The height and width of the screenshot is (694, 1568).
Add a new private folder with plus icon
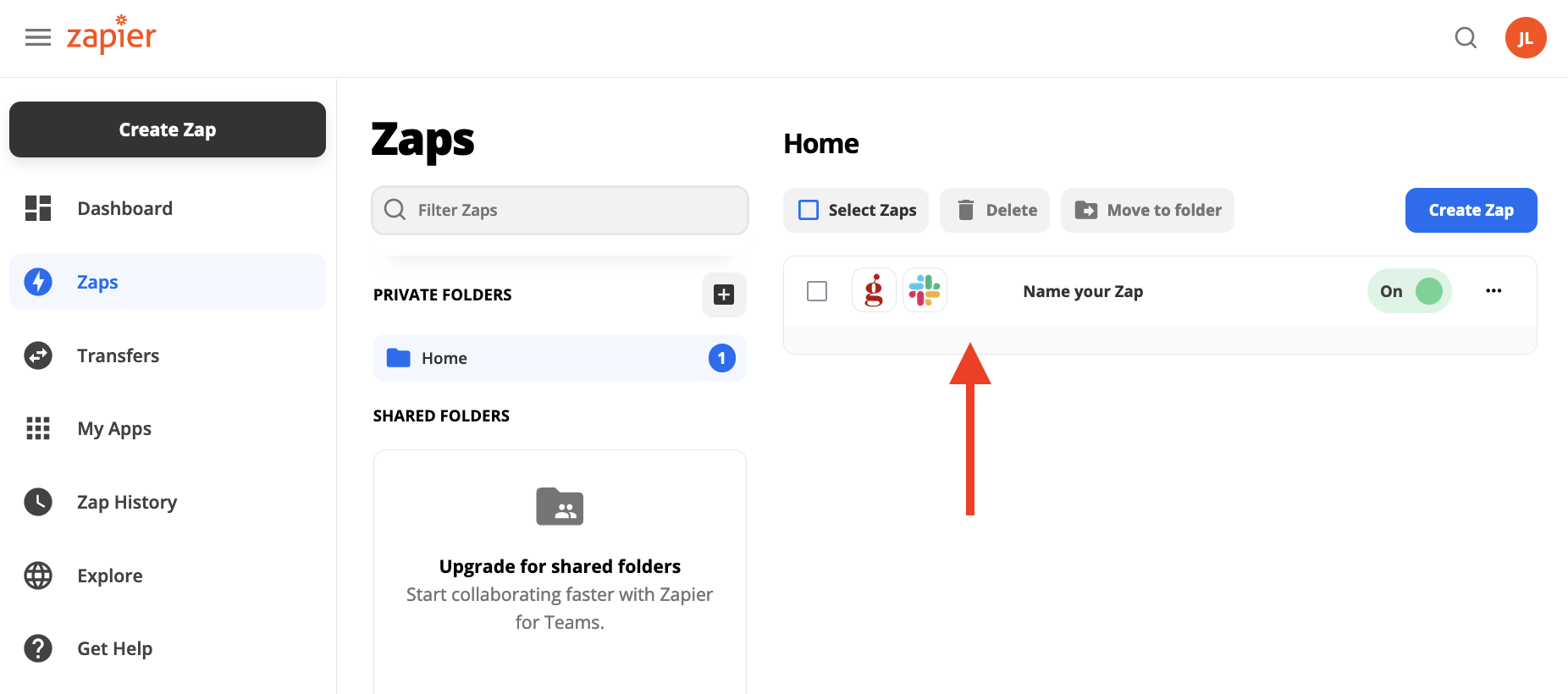tap(724, 295)
